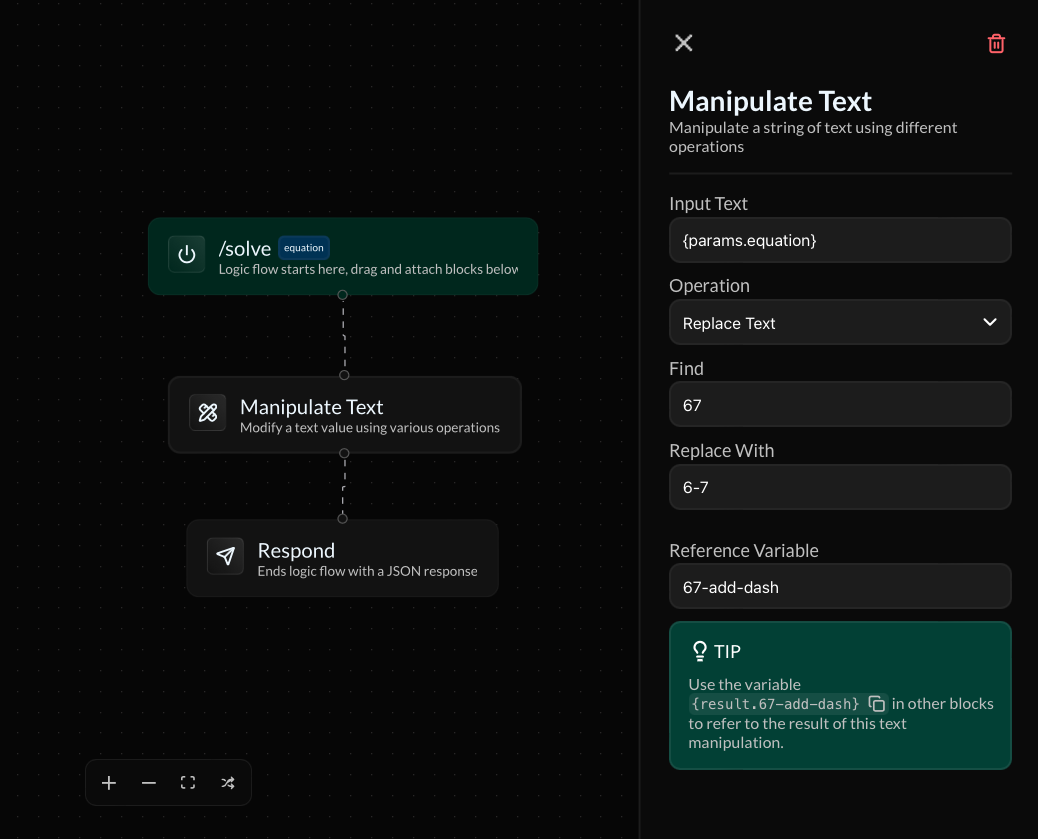
Task: Select the /solve start block
Action: [343, 256]
